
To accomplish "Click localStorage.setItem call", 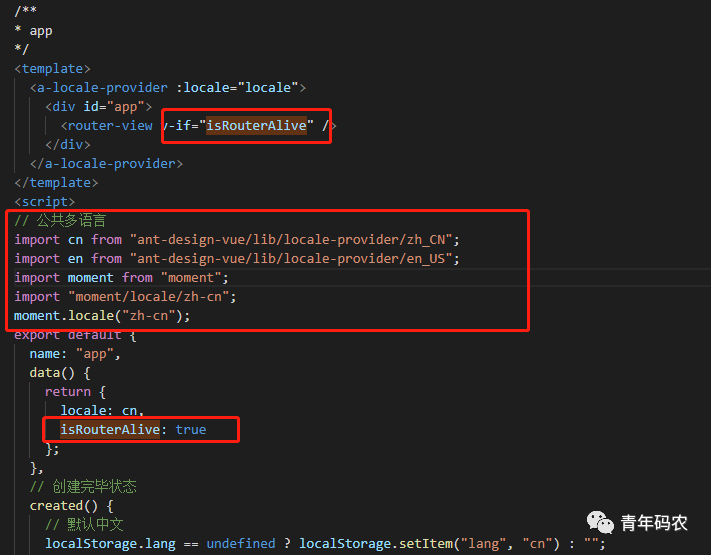I will (429, 544).
